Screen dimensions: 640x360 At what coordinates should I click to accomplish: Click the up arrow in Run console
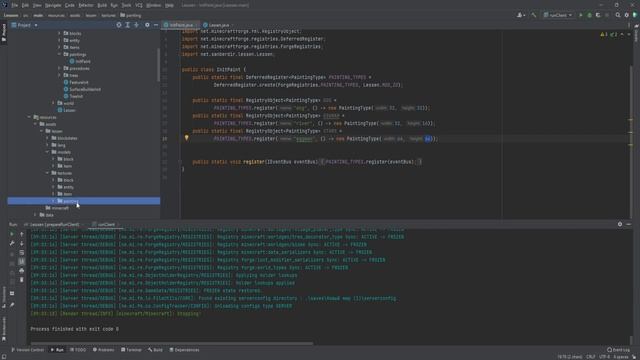pyautogui.click(x=22, y=234)
